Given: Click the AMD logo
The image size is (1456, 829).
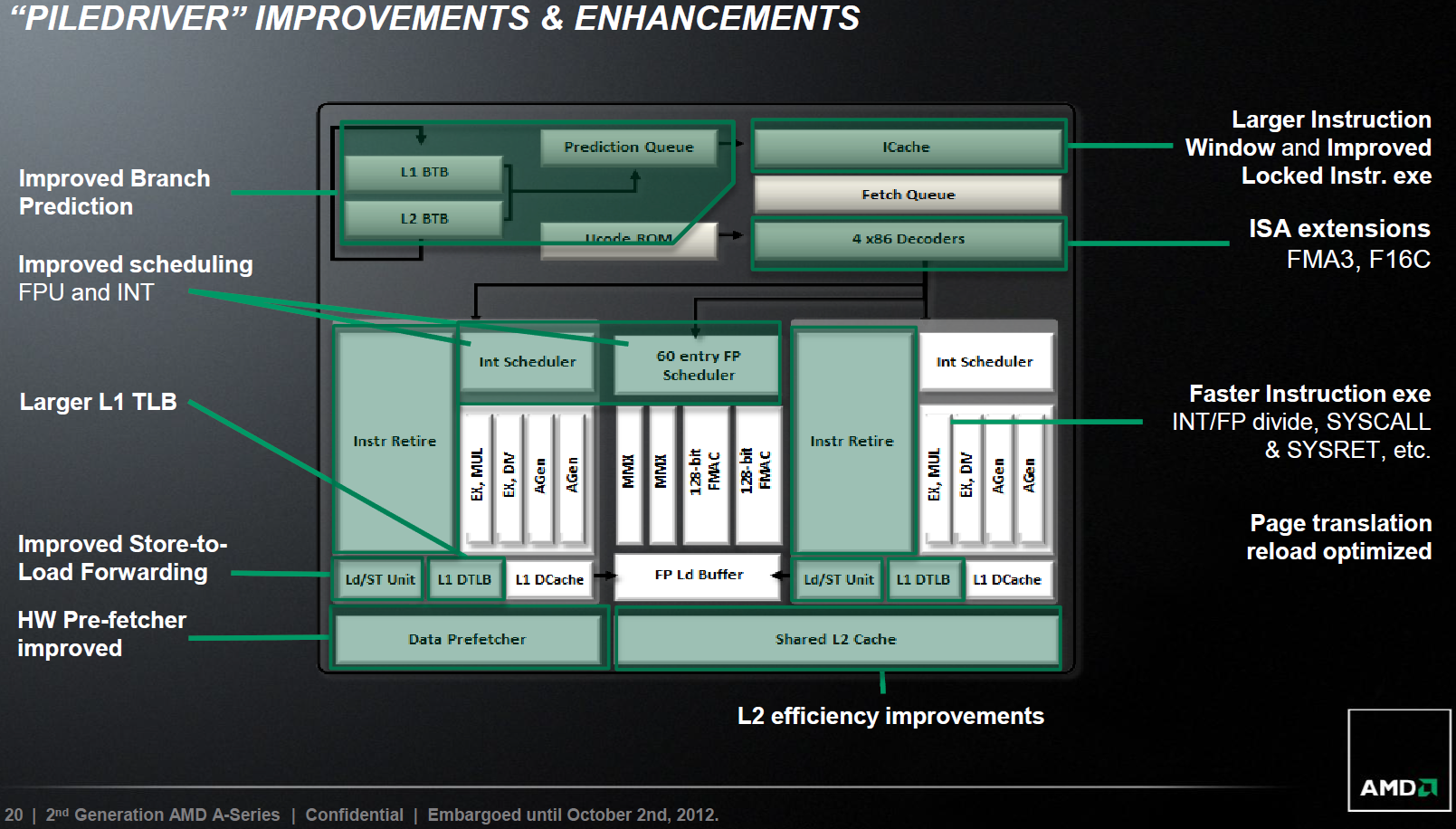Looking at the screenshot, I should [1399, 760].
